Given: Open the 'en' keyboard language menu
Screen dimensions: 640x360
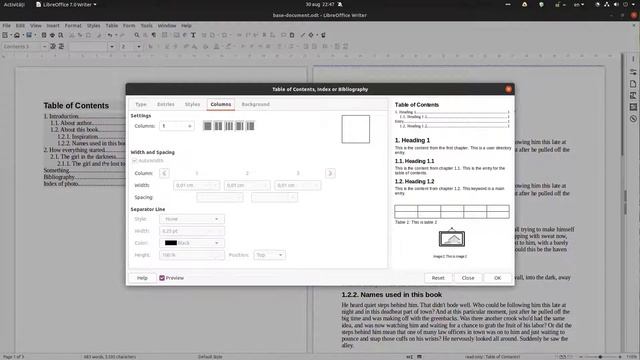Looking at the screenshot, I should (x=579, y=4).
